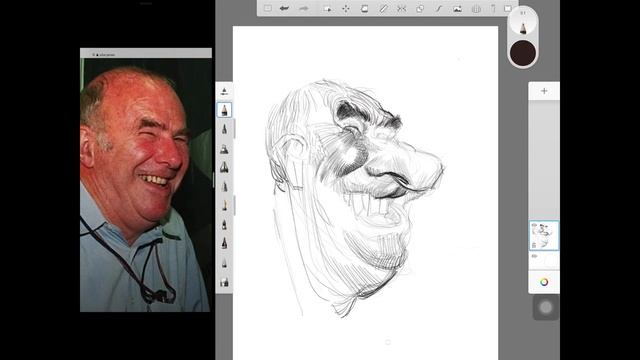Click the reference photo window title bar
Viewport: 640px width, 360px height.
146,53
